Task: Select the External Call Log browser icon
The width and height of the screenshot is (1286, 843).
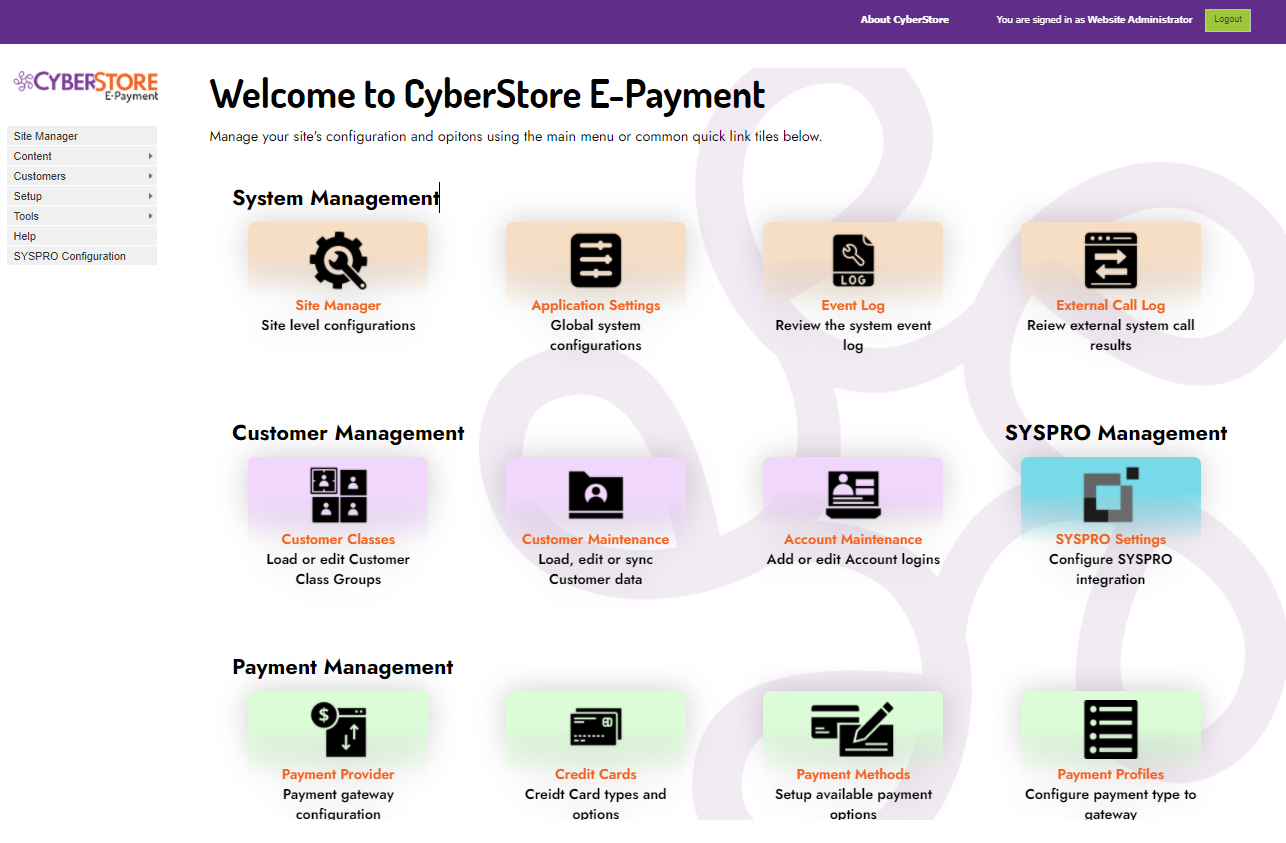Action: (1111, 260)
